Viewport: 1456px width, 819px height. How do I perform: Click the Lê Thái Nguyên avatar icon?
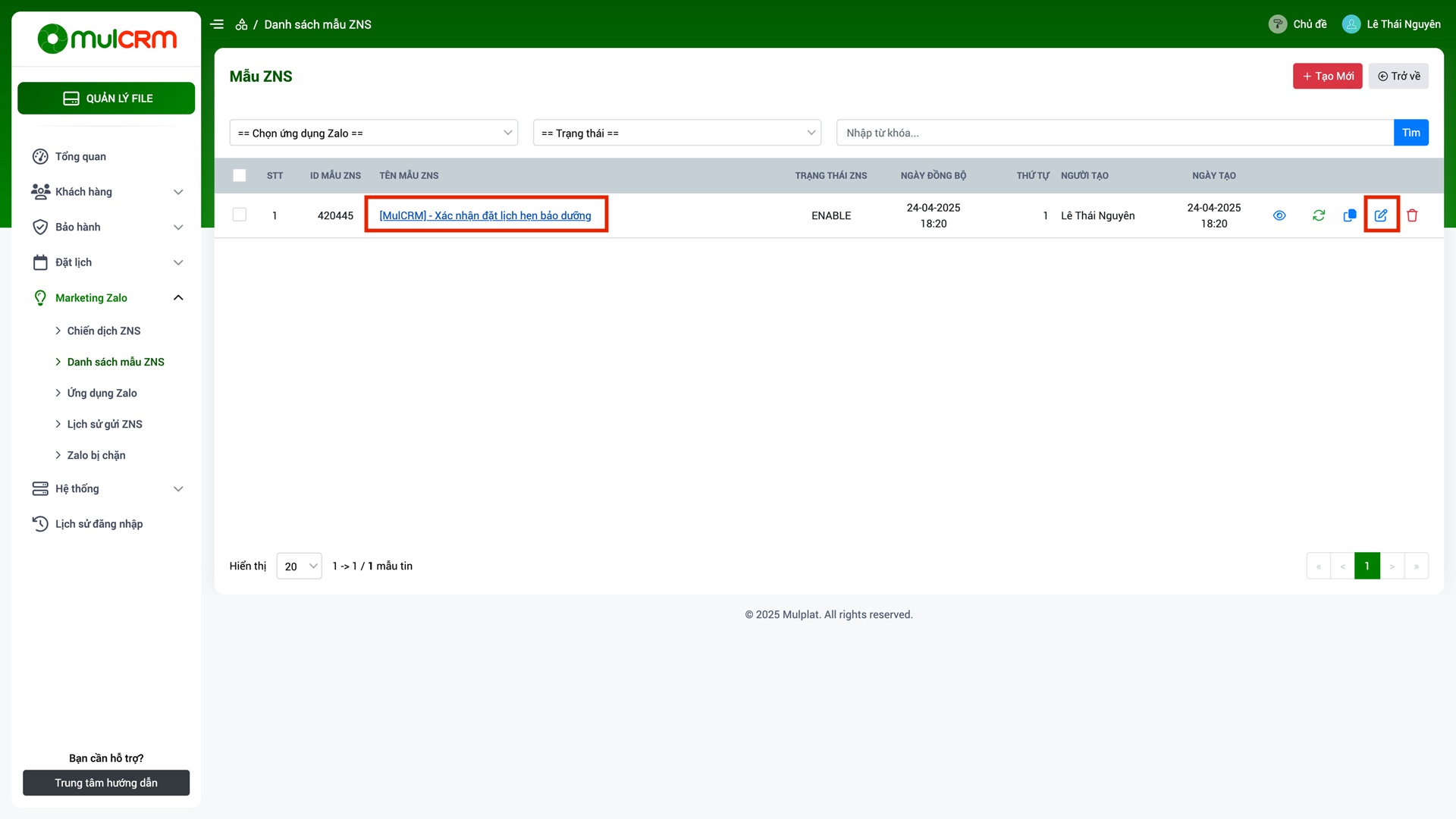1351,24
